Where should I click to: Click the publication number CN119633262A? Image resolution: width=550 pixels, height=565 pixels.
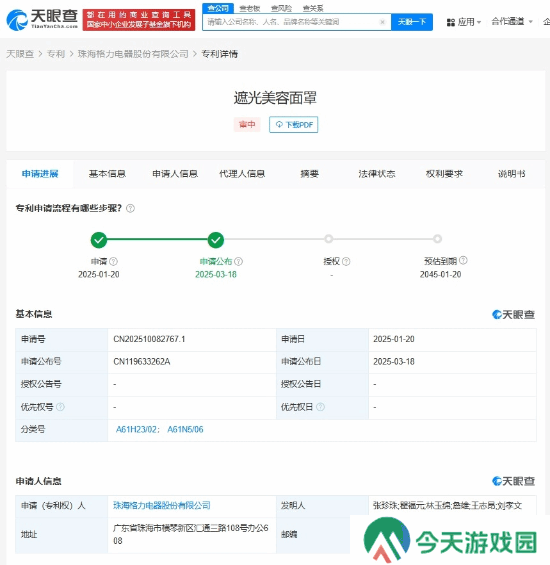[142, 361]
